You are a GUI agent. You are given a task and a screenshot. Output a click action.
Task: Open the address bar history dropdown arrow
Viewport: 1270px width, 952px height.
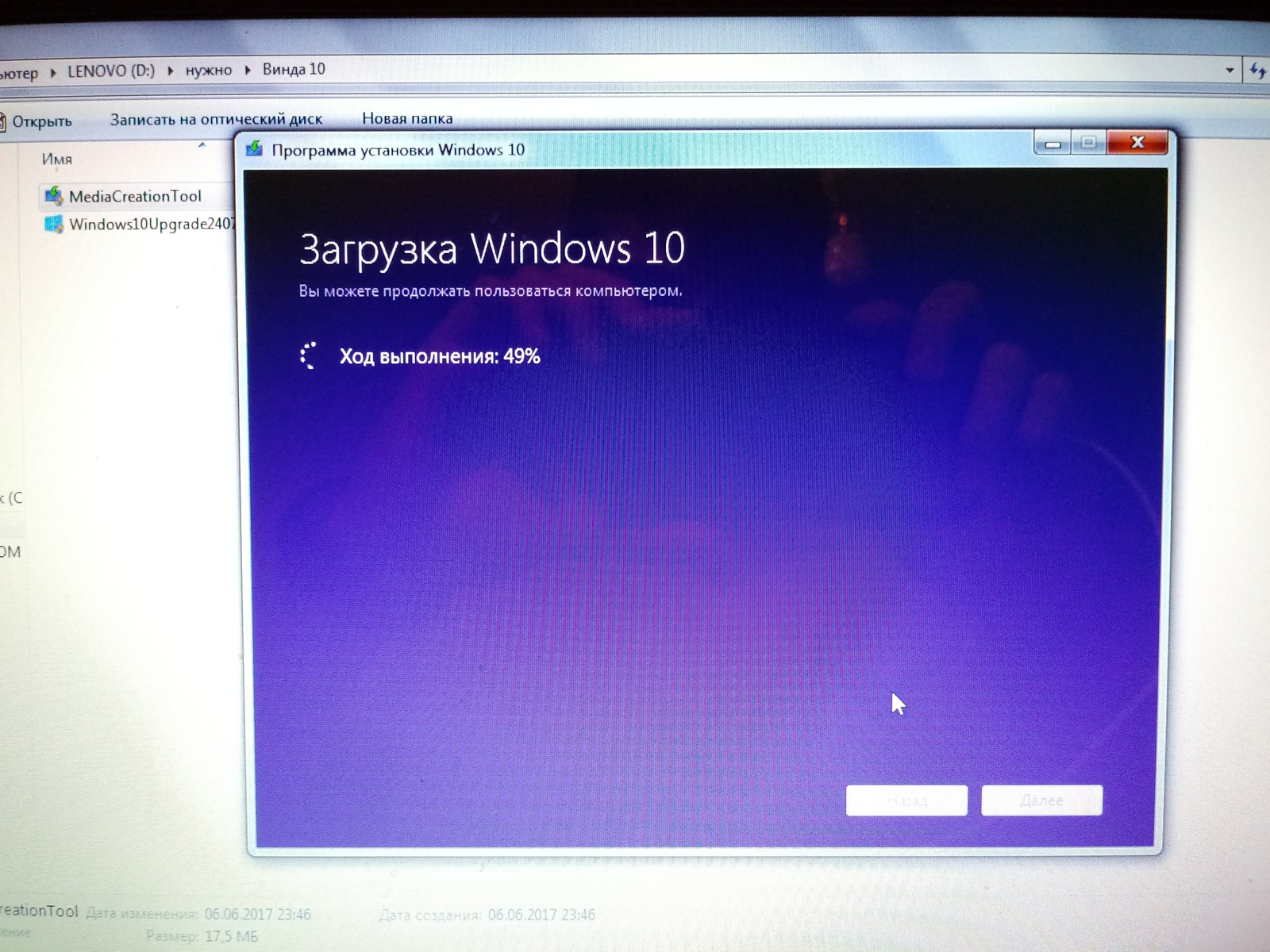click(1230, 70)
